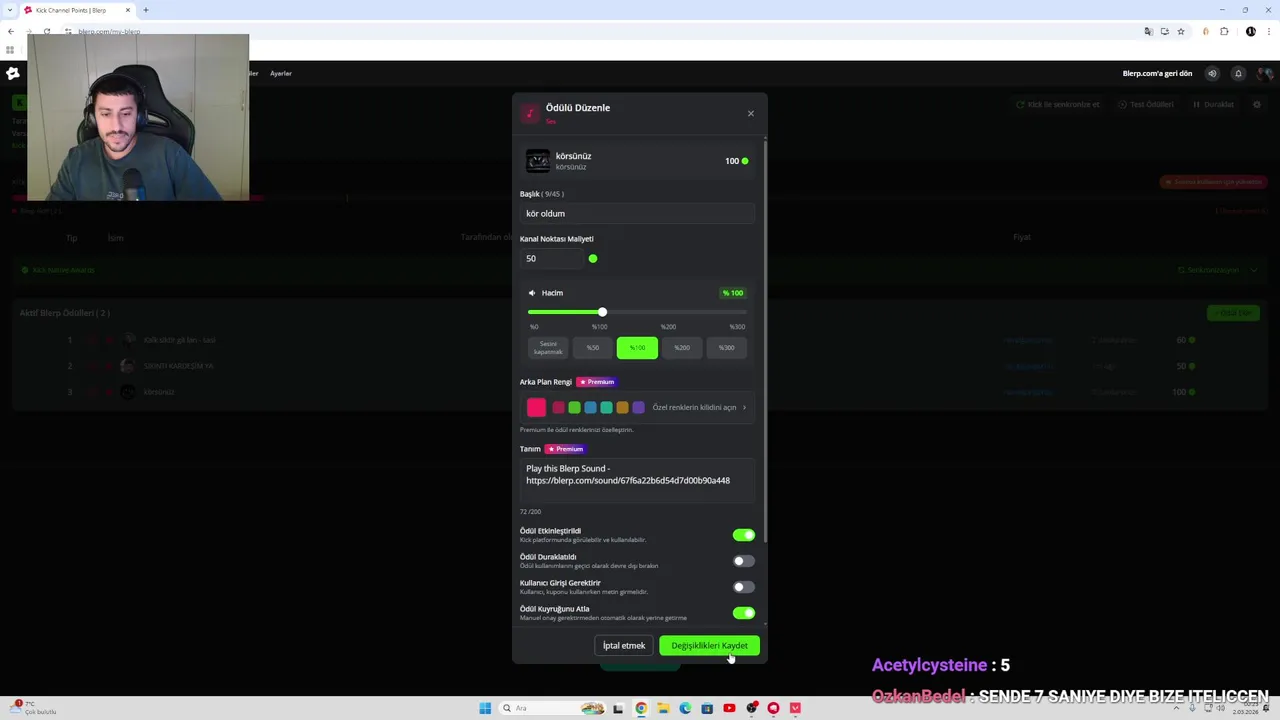Open Microsoft Edge from the taskbar
This screenshot has width=1280, height=720.
(x=685, y=708)
